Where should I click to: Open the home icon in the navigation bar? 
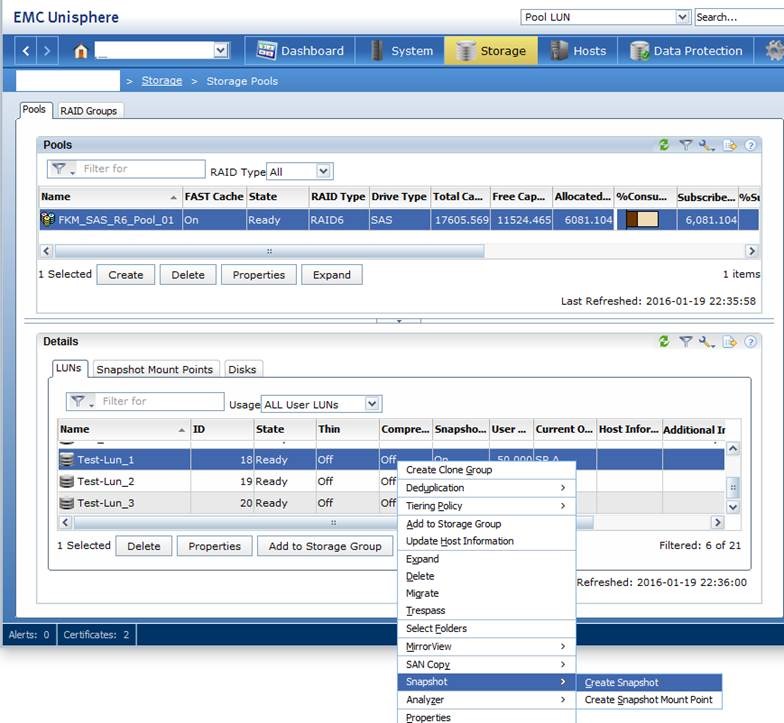(x=80, y=51)
